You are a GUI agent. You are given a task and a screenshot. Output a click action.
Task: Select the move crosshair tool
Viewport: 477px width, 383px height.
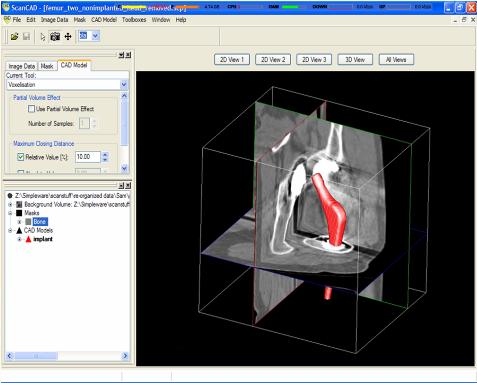pos(68,36)
